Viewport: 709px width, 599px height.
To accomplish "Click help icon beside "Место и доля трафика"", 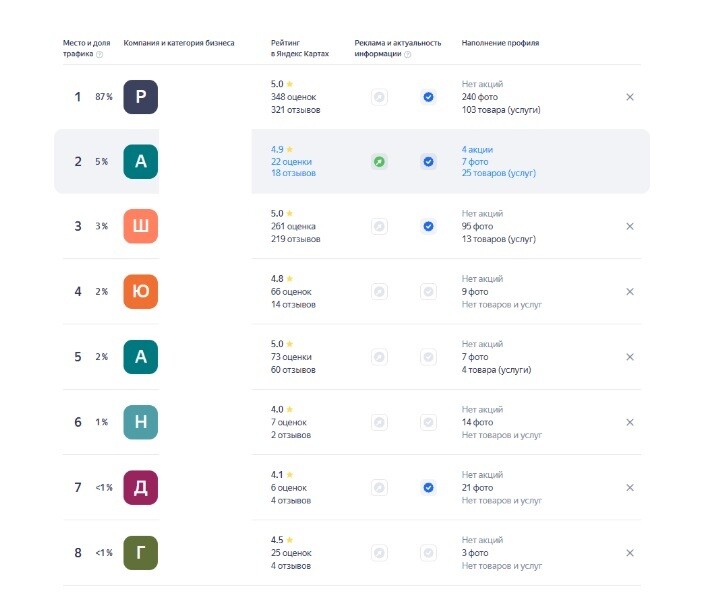I will pyautogui.click(x=100, y=54).
